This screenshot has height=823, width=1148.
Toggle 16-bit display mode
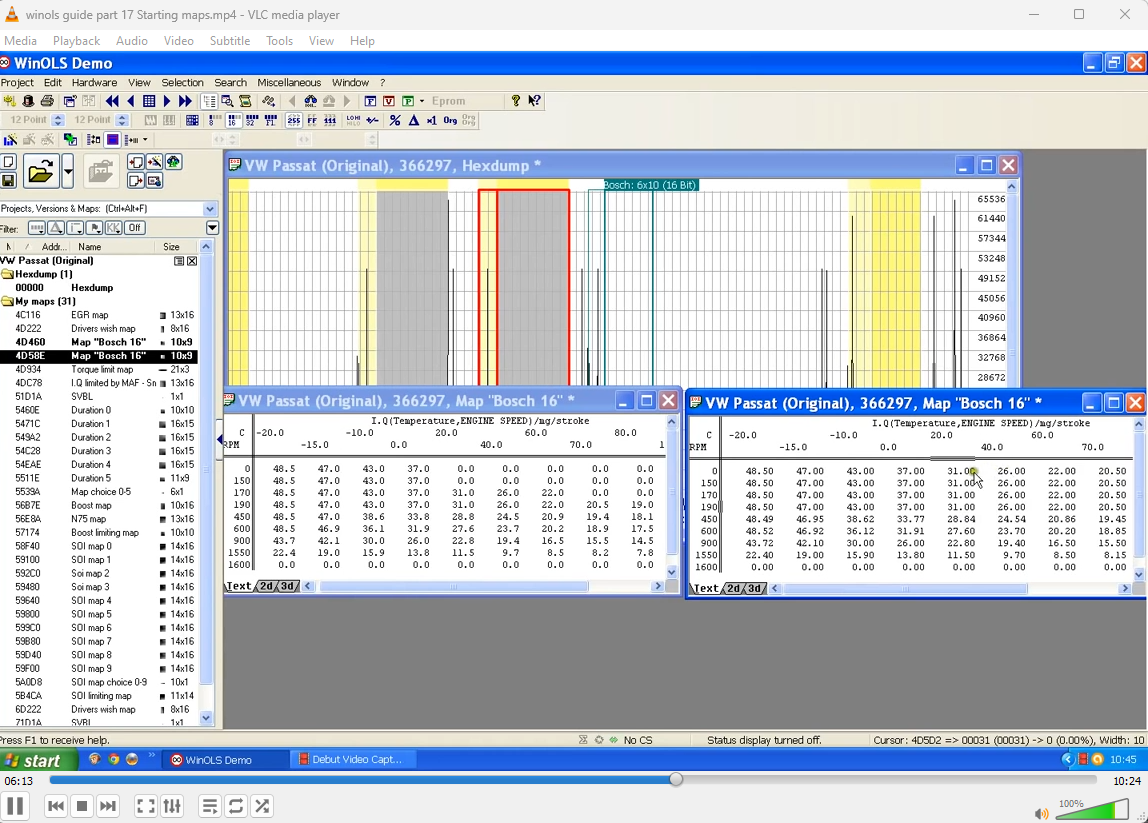click(x=234, y=120)
